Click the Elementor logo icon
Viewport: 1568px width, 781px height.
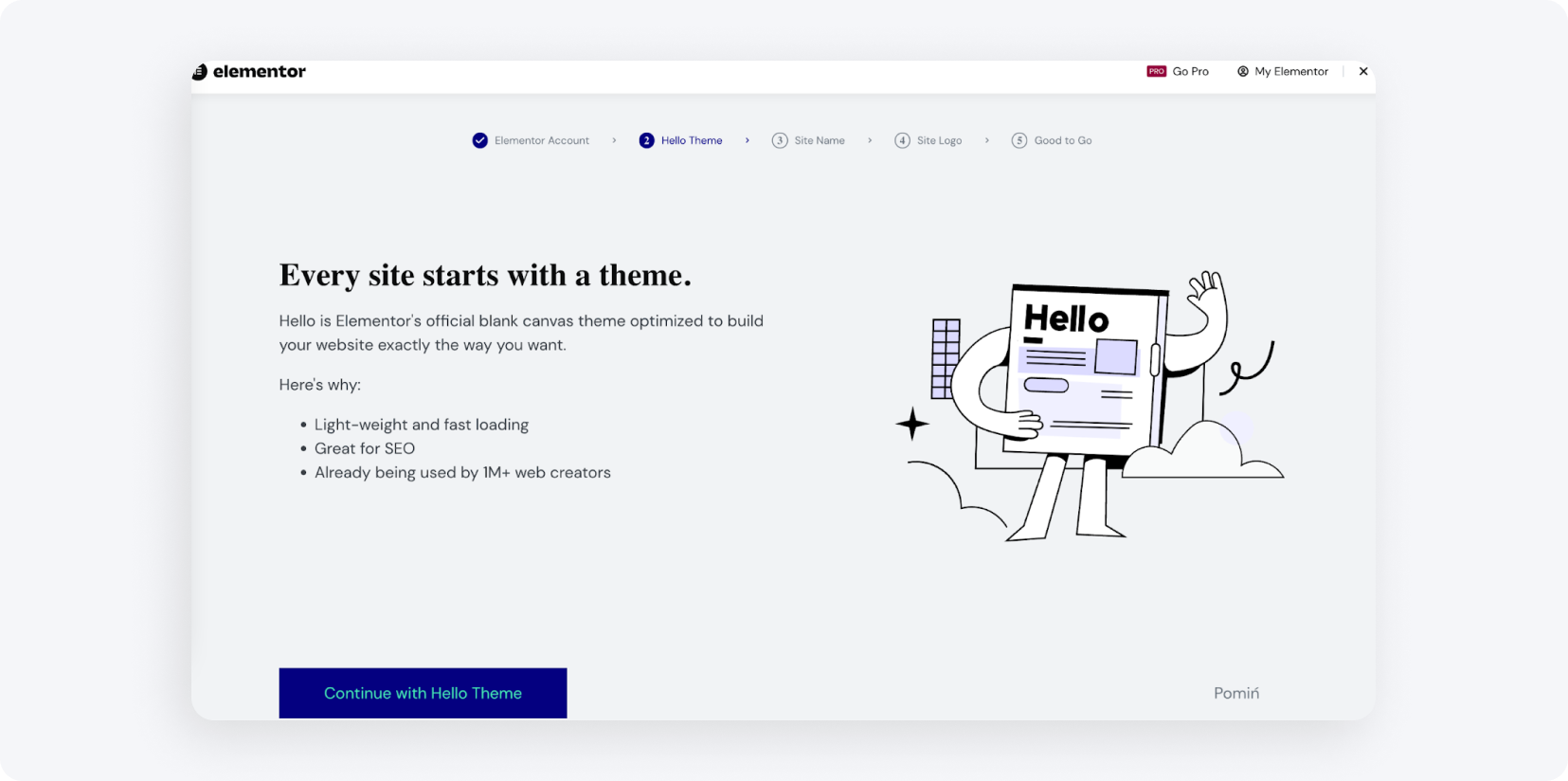(x=200, y=72)
